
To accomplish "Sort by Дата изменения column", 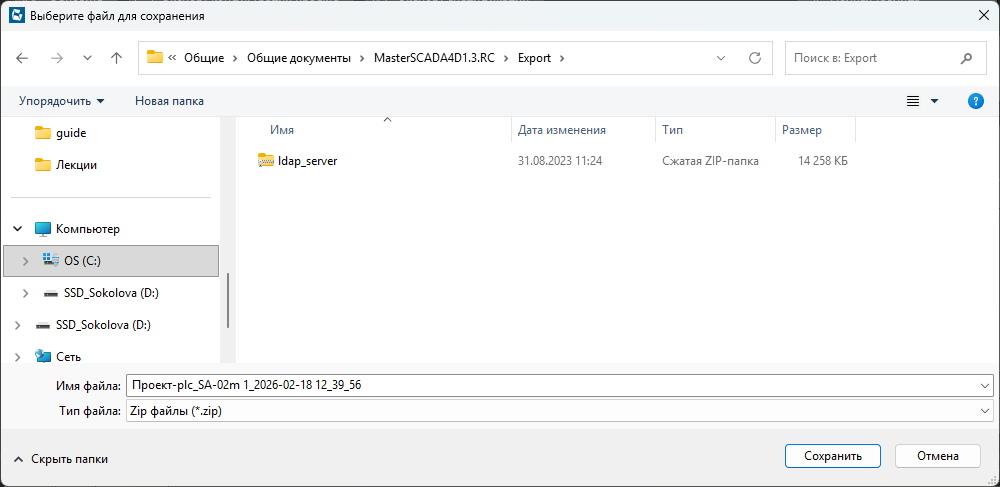I will click(x=561, y=130).
